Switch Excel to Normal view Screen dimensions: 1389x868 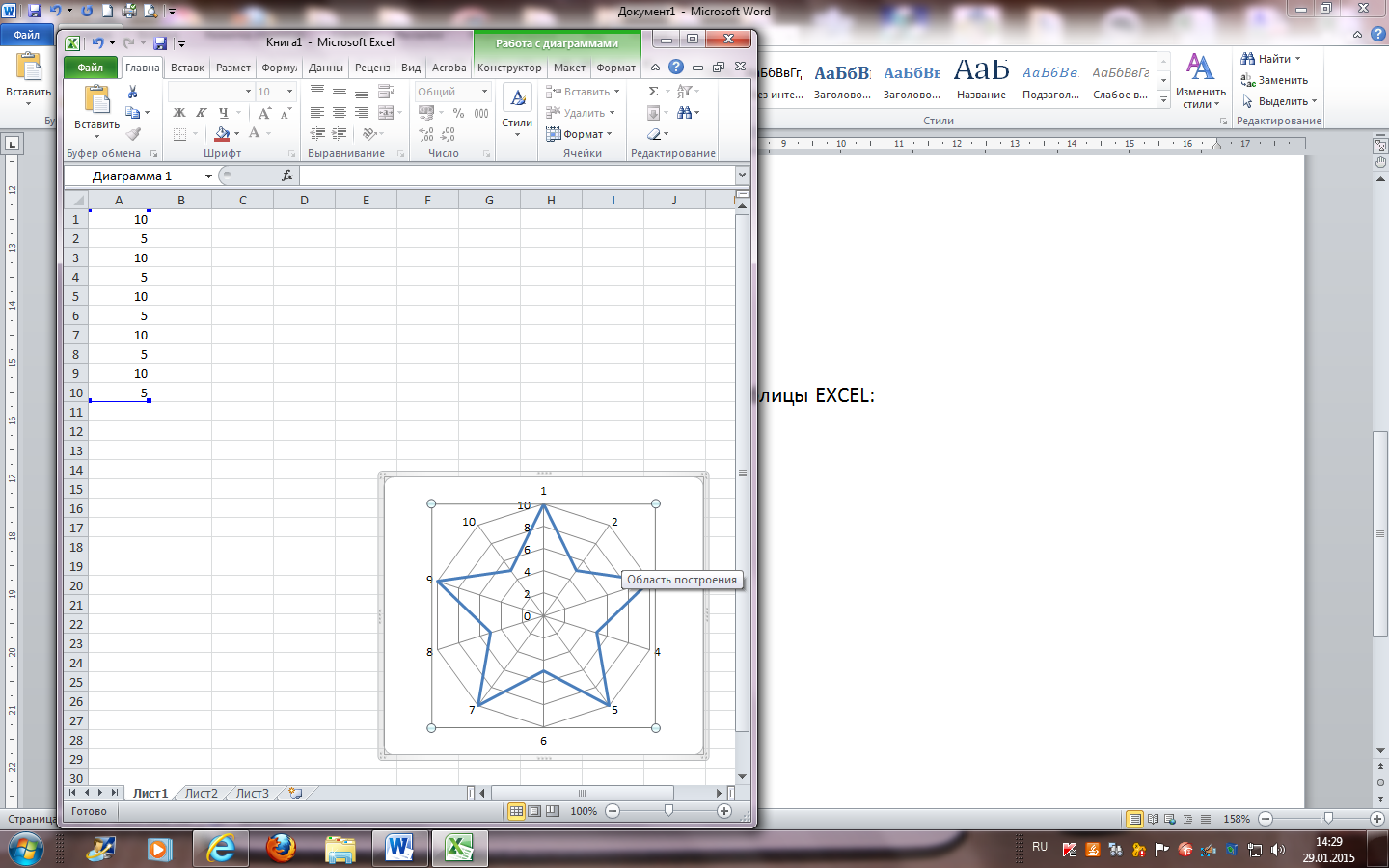pos(516,811)
